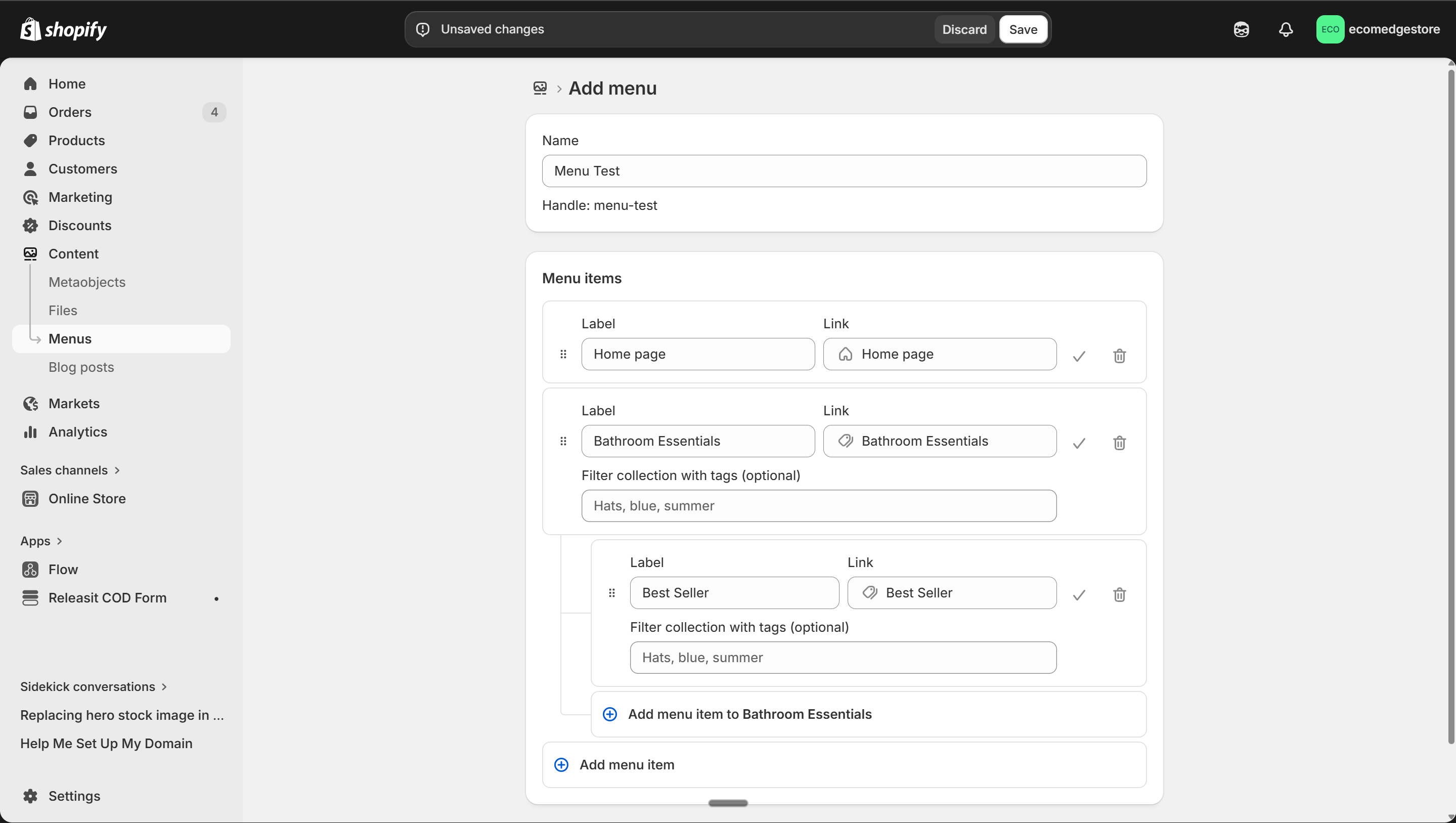Click the Name field containing Menu Test
1456x823 pixels.
click(x=843, y=170)
